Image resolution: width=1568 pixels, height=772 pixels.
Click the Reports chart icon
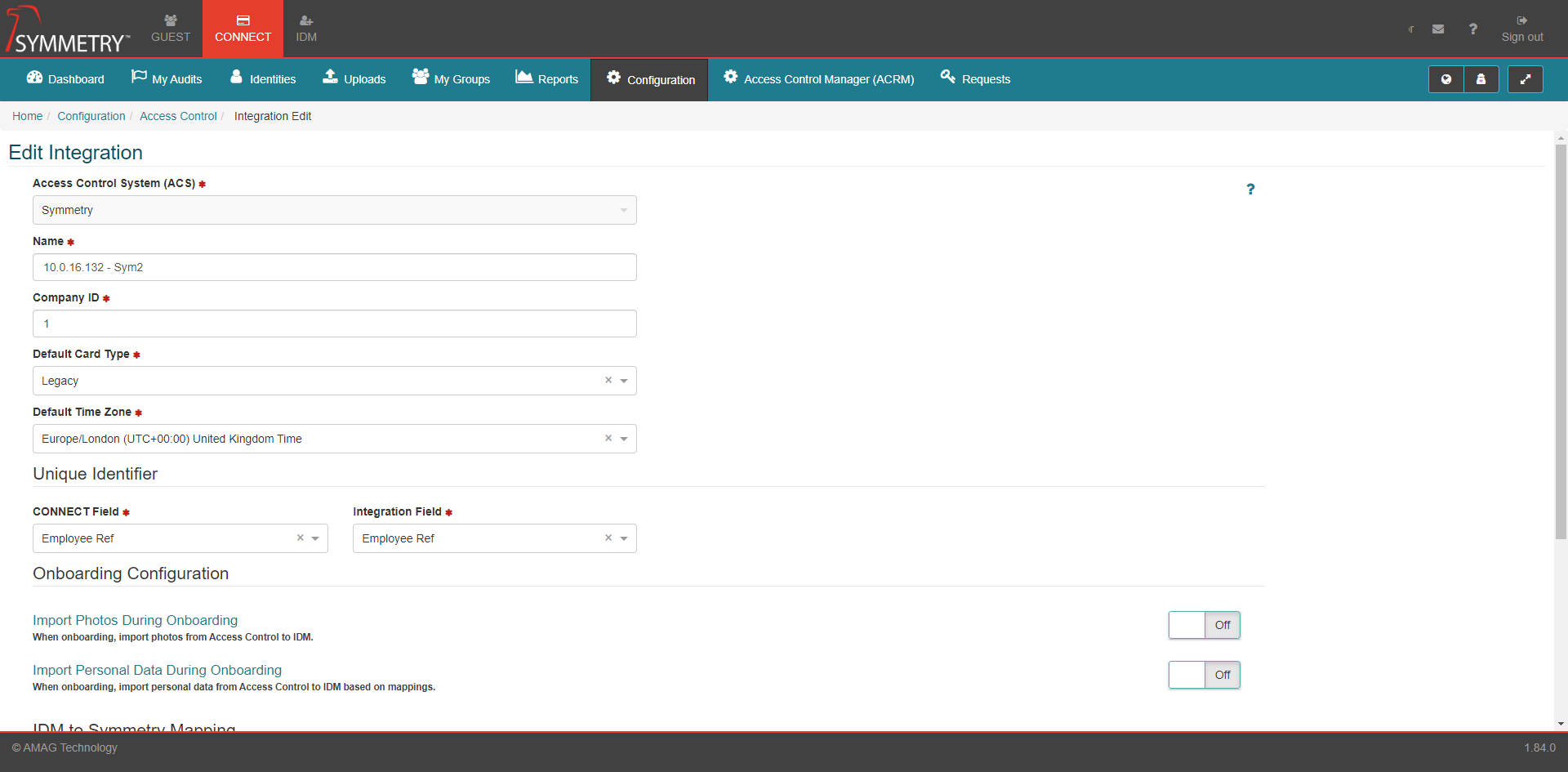coord(524,76)
